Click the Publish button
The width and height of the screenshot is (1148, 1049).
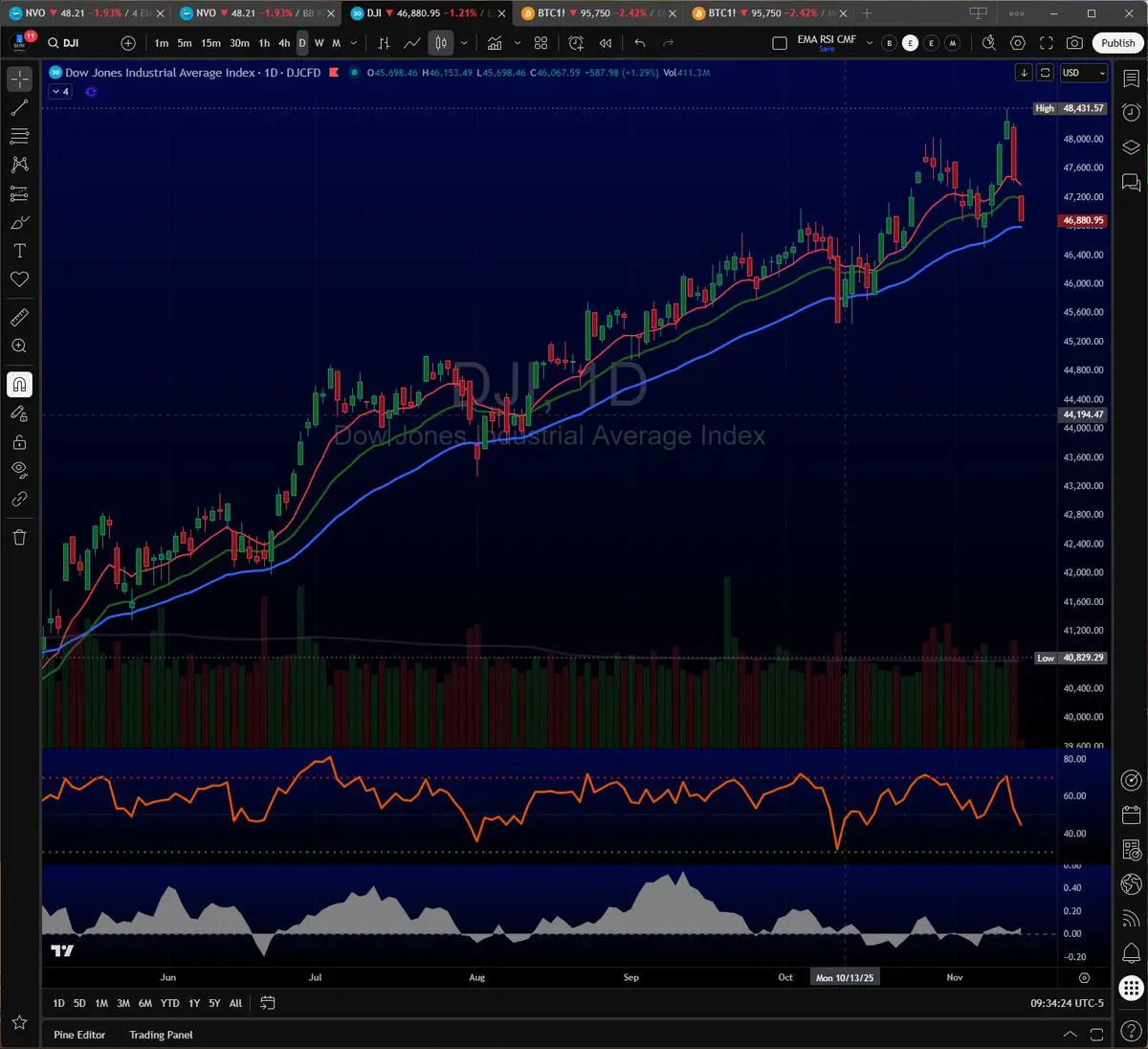pos(1117,43)
